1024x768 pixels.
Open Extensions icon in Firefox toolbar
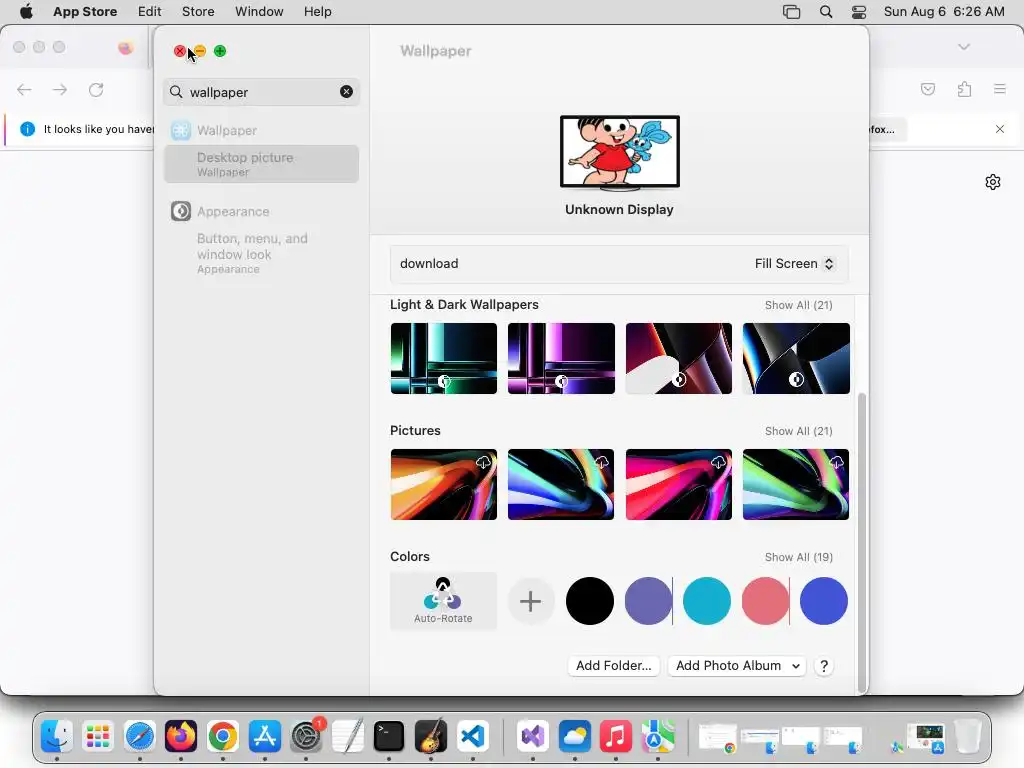click(x=965, y=89)
